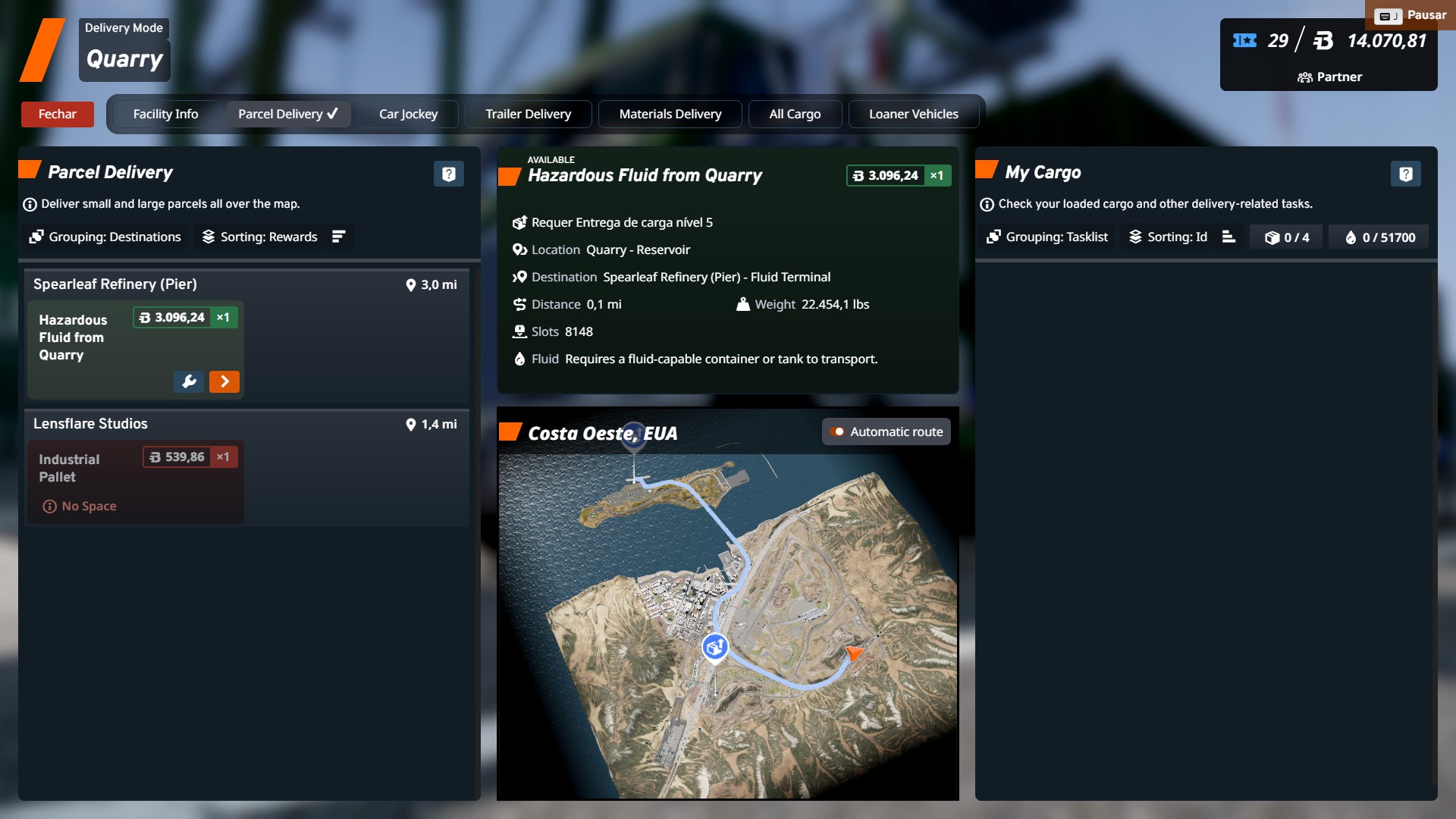Click the red Fechar button
Screen dimensions: 1456x819
(58, 114)
